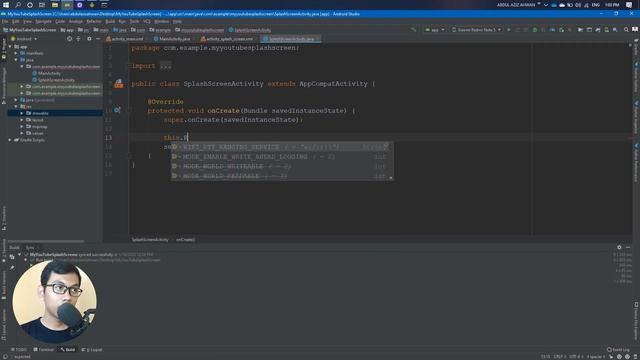The width and height of the screenshot is (640, 360).
Task: Click Select Opened File target icon
Action: (x=69, y=39)
